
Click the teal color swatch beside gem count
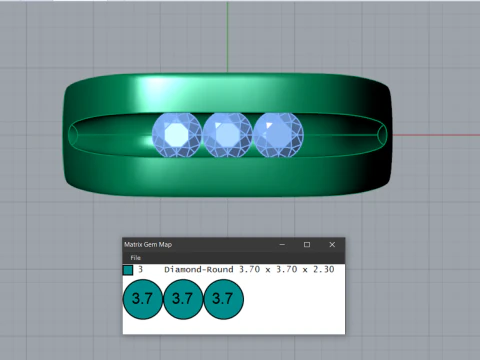[128, 270]
